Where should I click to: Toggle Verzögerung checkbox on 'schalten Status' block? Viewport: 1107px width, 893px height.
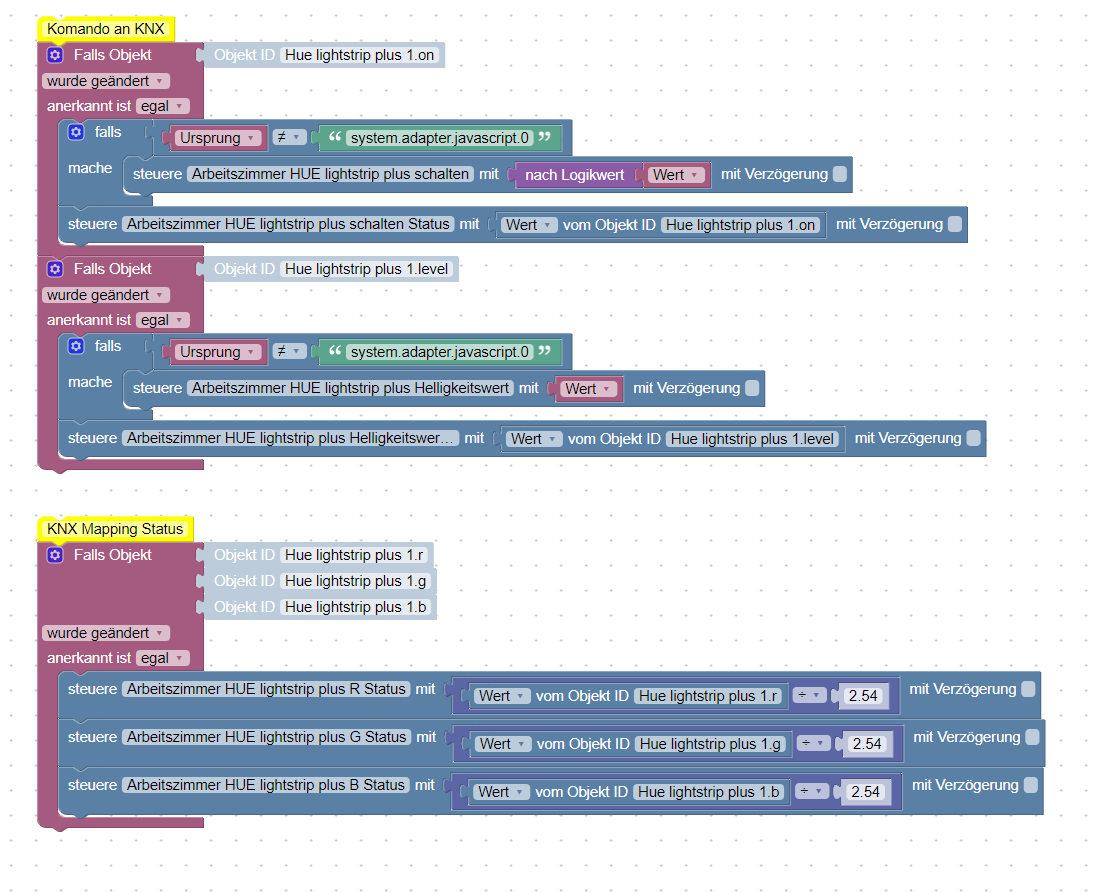[x=955, y=224]
